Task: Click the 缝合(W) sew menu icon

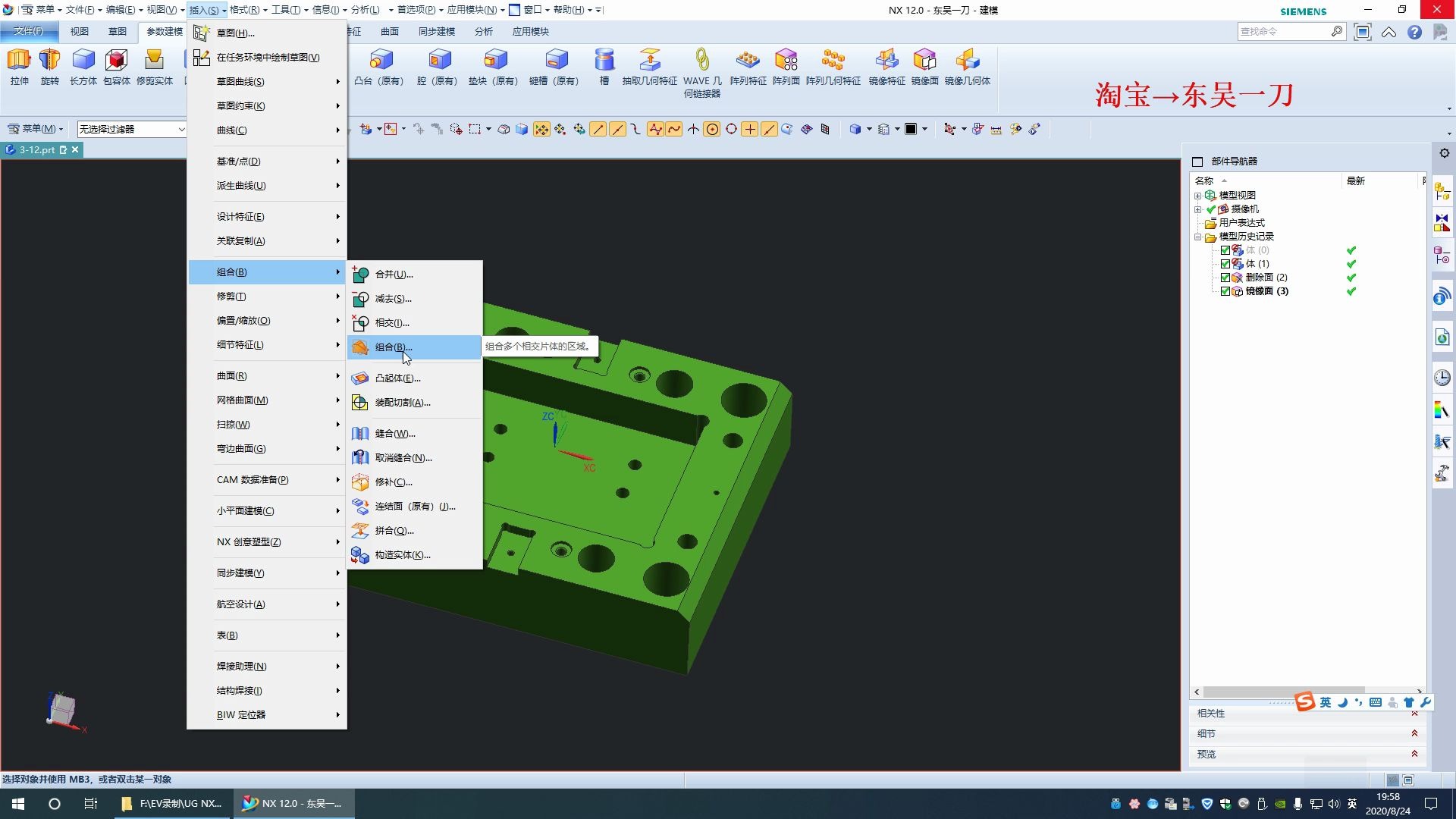Action: [x=361, y=434]
